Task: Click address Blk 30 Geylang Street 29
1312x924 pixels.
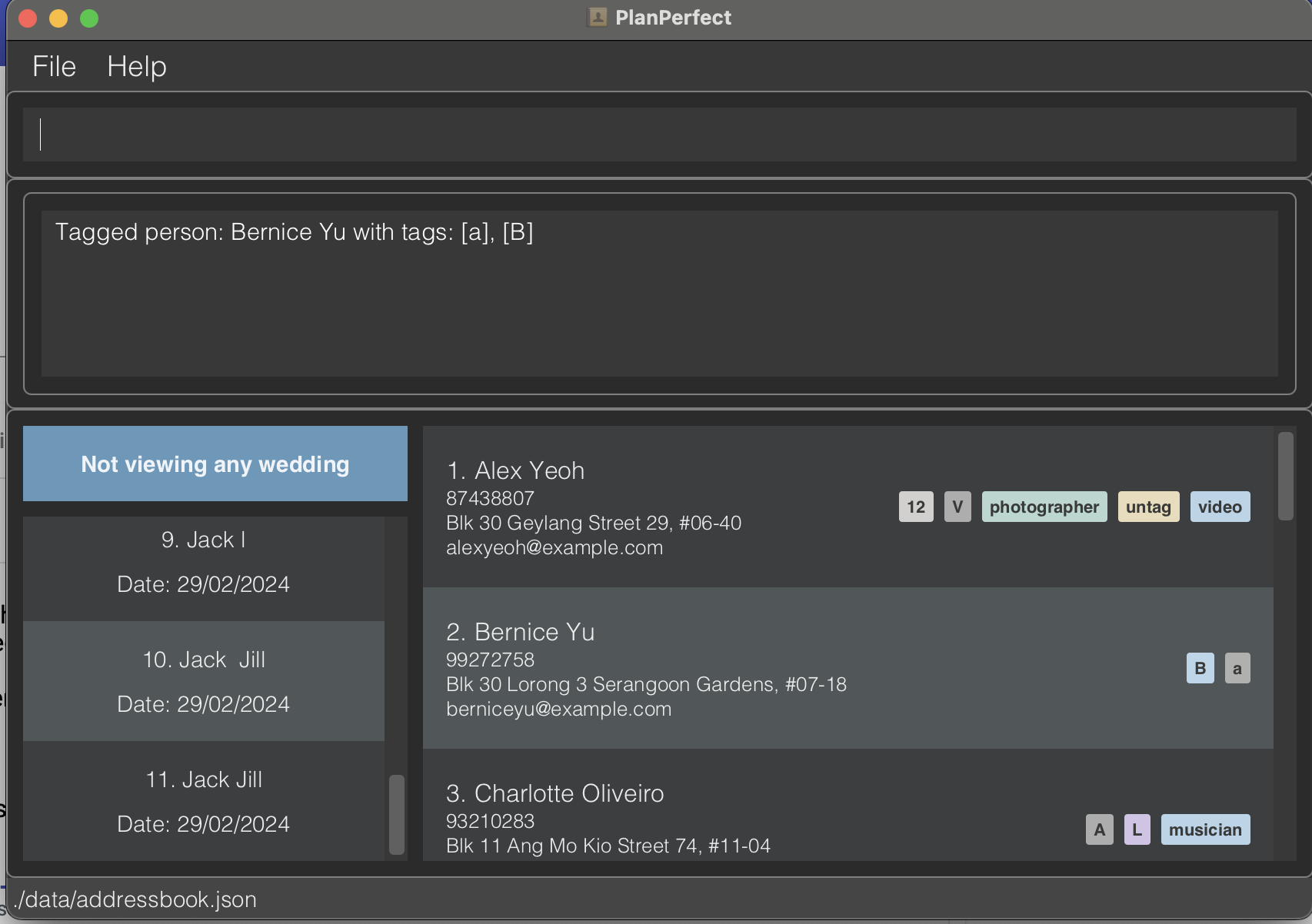Action: click(594, 523)
